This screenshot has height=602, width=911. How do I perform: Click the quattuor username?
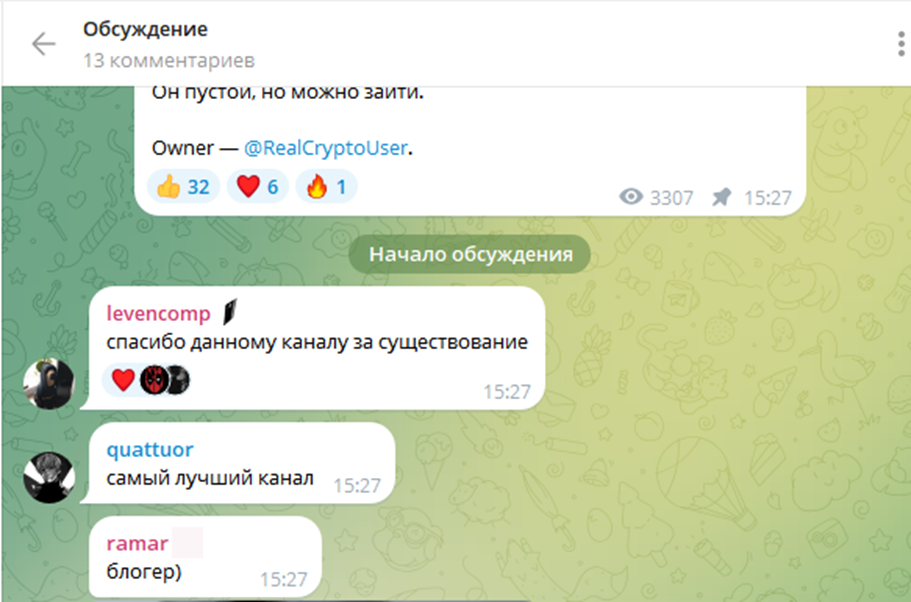pos(150,450)
